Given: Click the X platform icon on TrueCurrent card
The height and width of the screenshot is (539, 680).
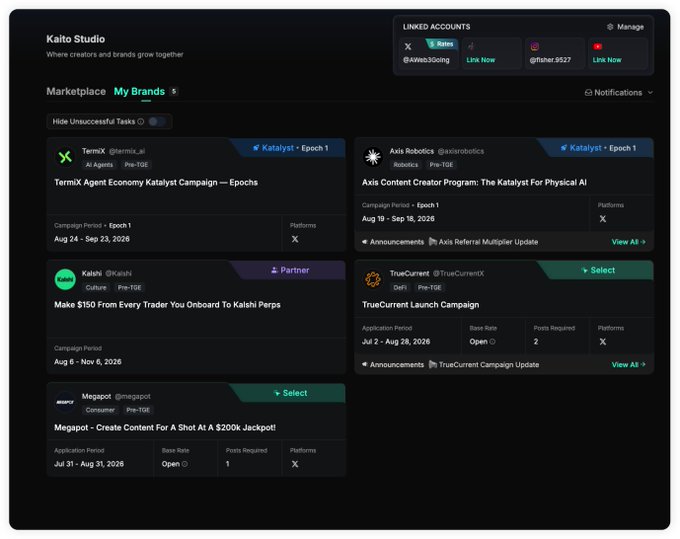Looking at the screenshot, I should (603, 342).
